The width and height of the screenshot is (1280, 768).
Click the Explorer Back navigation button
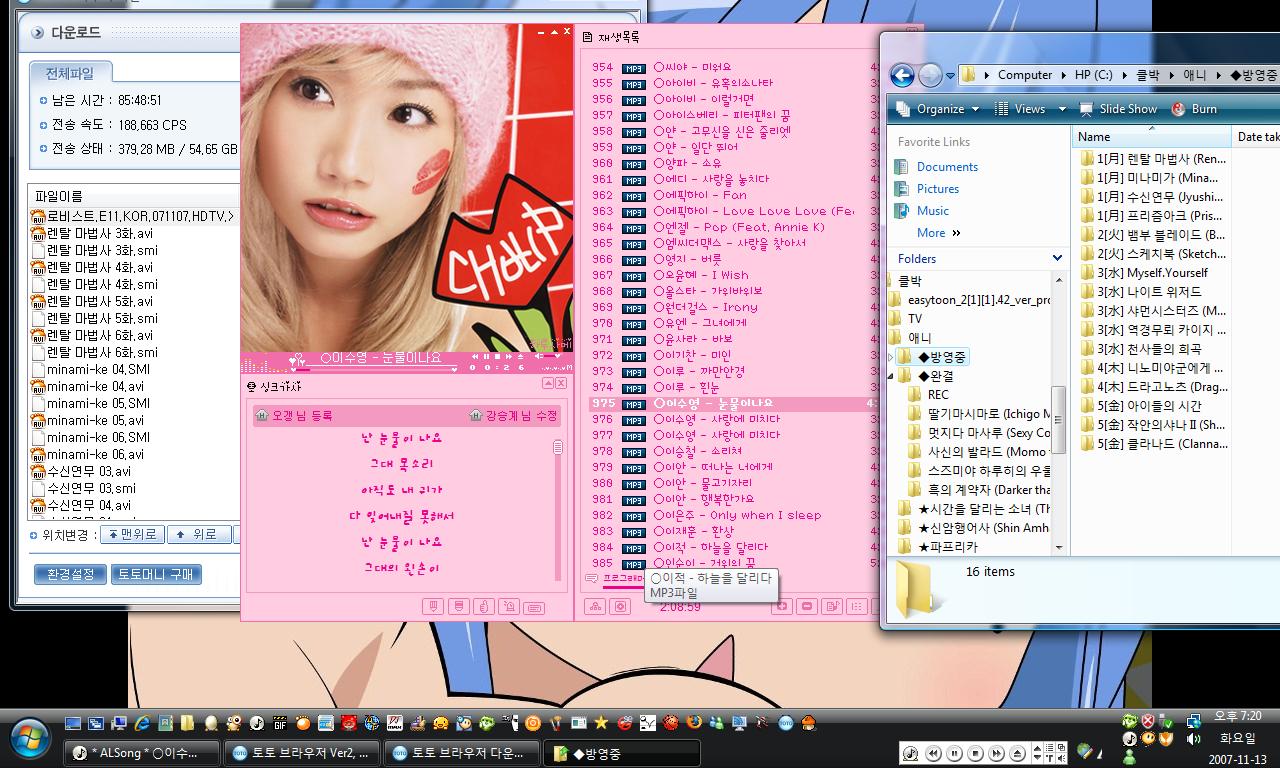click(902, 75)
